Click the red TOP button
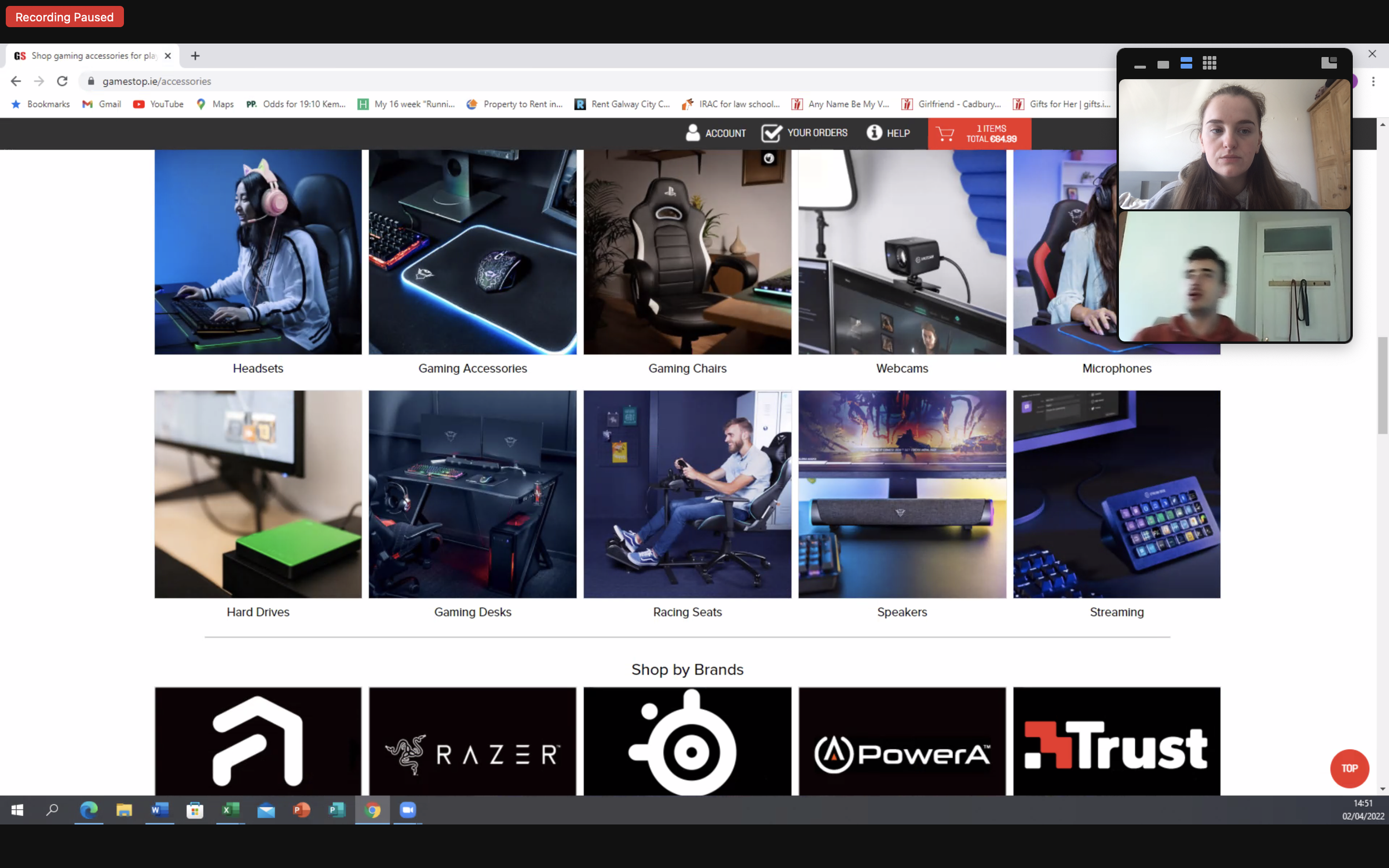Viewport: 1389px width, 868px height. pos(1349,768)
